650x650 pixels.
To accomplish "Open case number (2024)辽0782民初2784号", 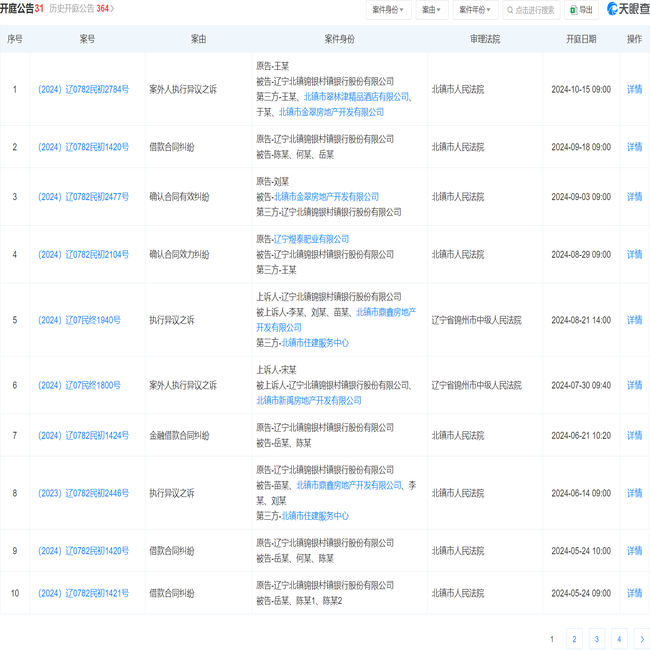I will (x=83, y=89).
